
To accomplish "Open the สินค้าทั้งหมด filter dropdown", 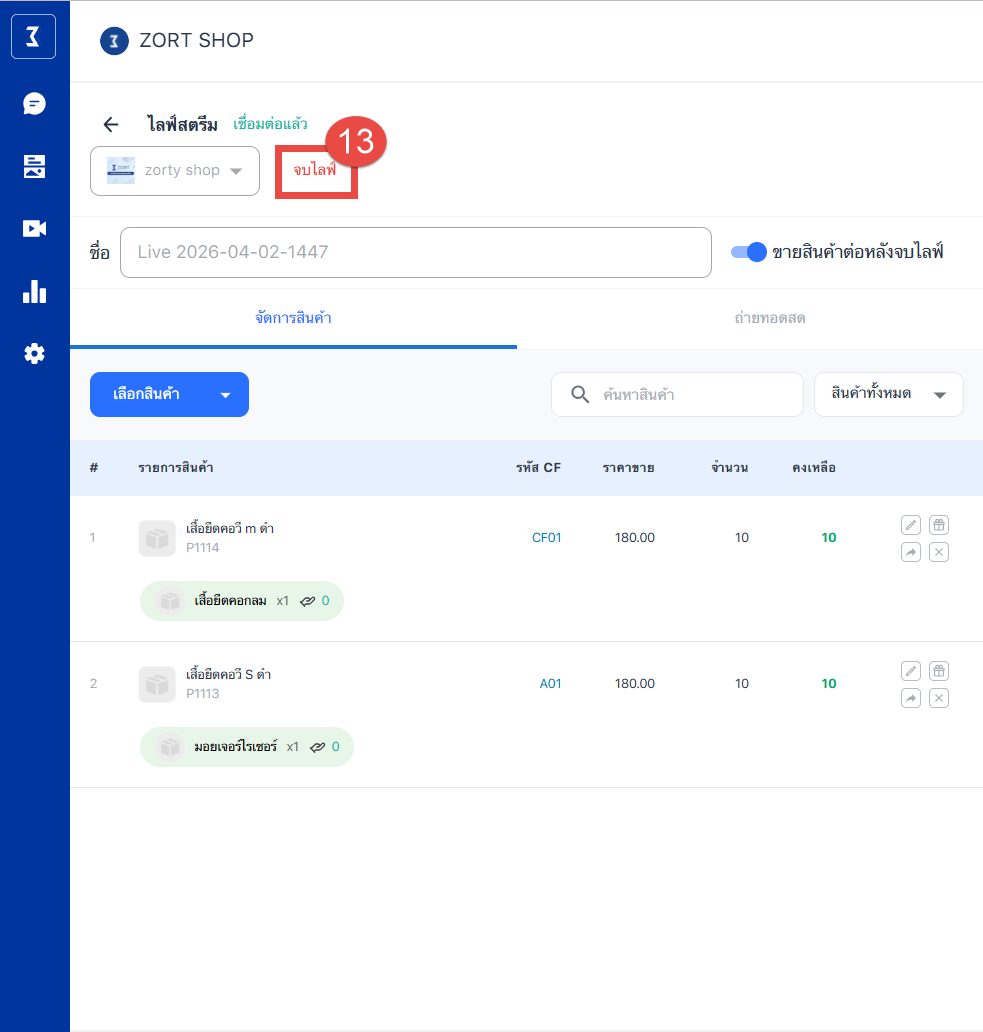I will tap(888, 394).
